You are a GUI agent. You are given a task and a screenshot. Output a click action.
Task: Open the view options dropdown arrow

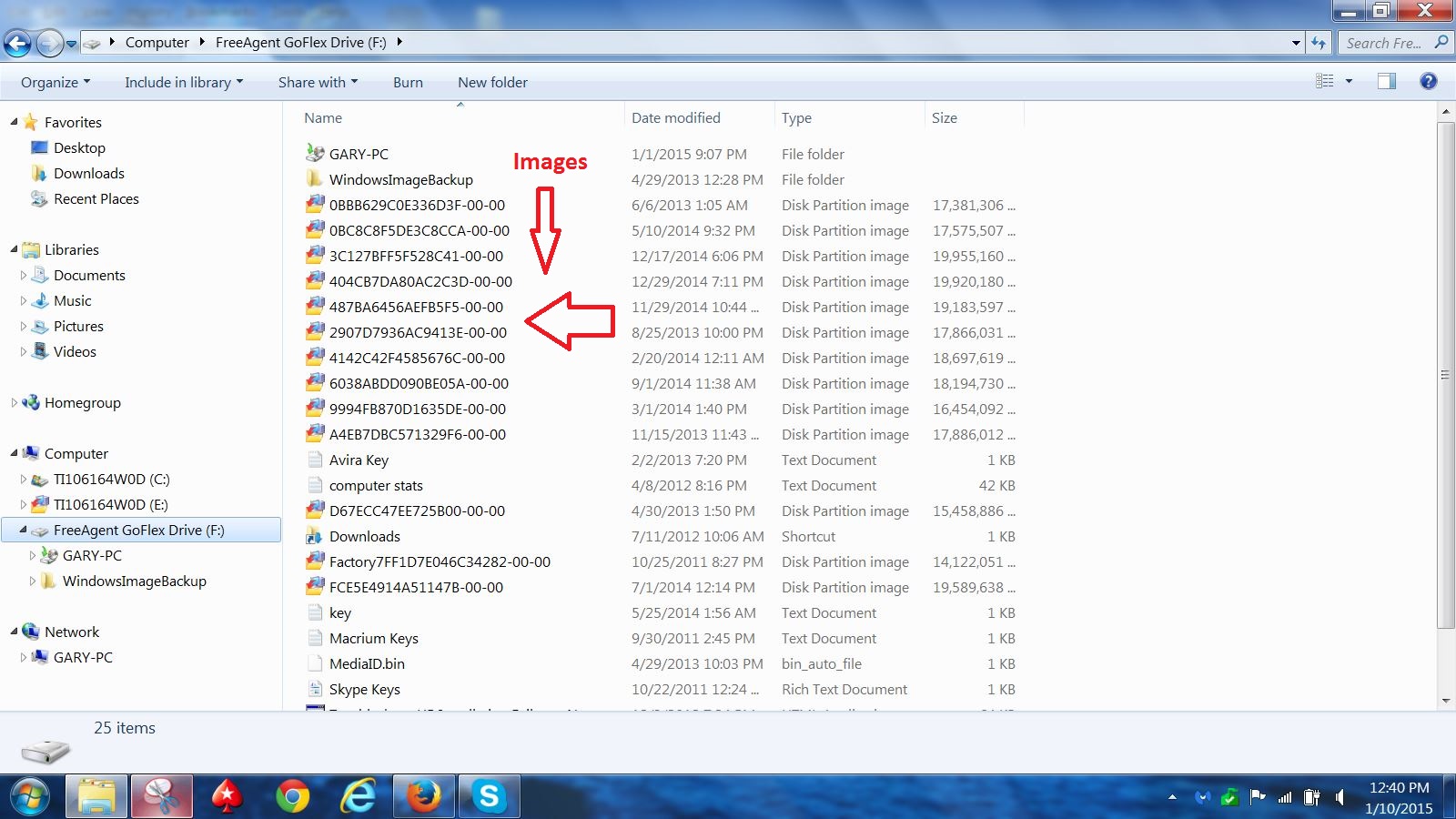(x=1349, y=81)
